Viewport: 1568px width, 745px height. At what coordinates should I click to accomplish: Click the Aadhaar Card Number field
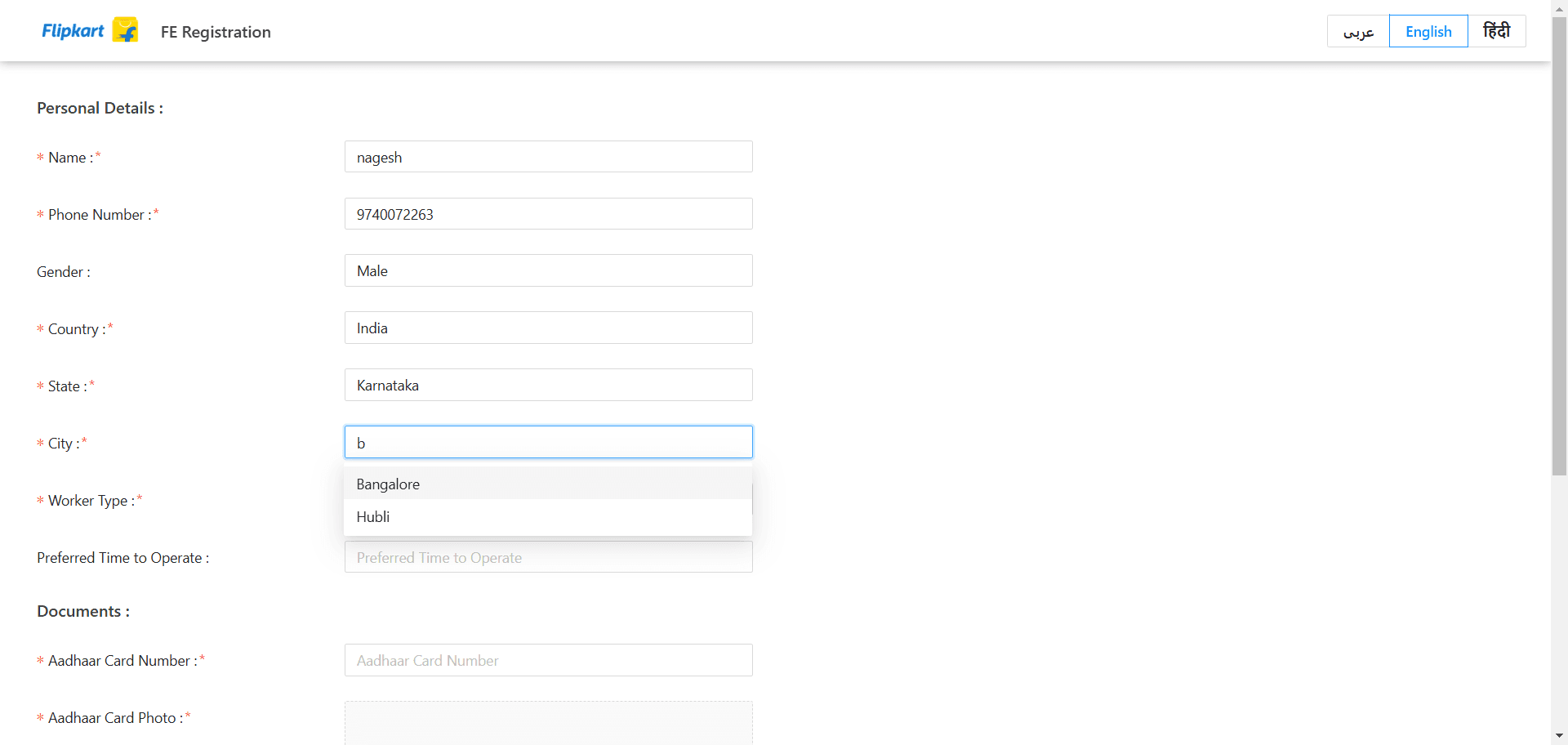click(548, 660)
